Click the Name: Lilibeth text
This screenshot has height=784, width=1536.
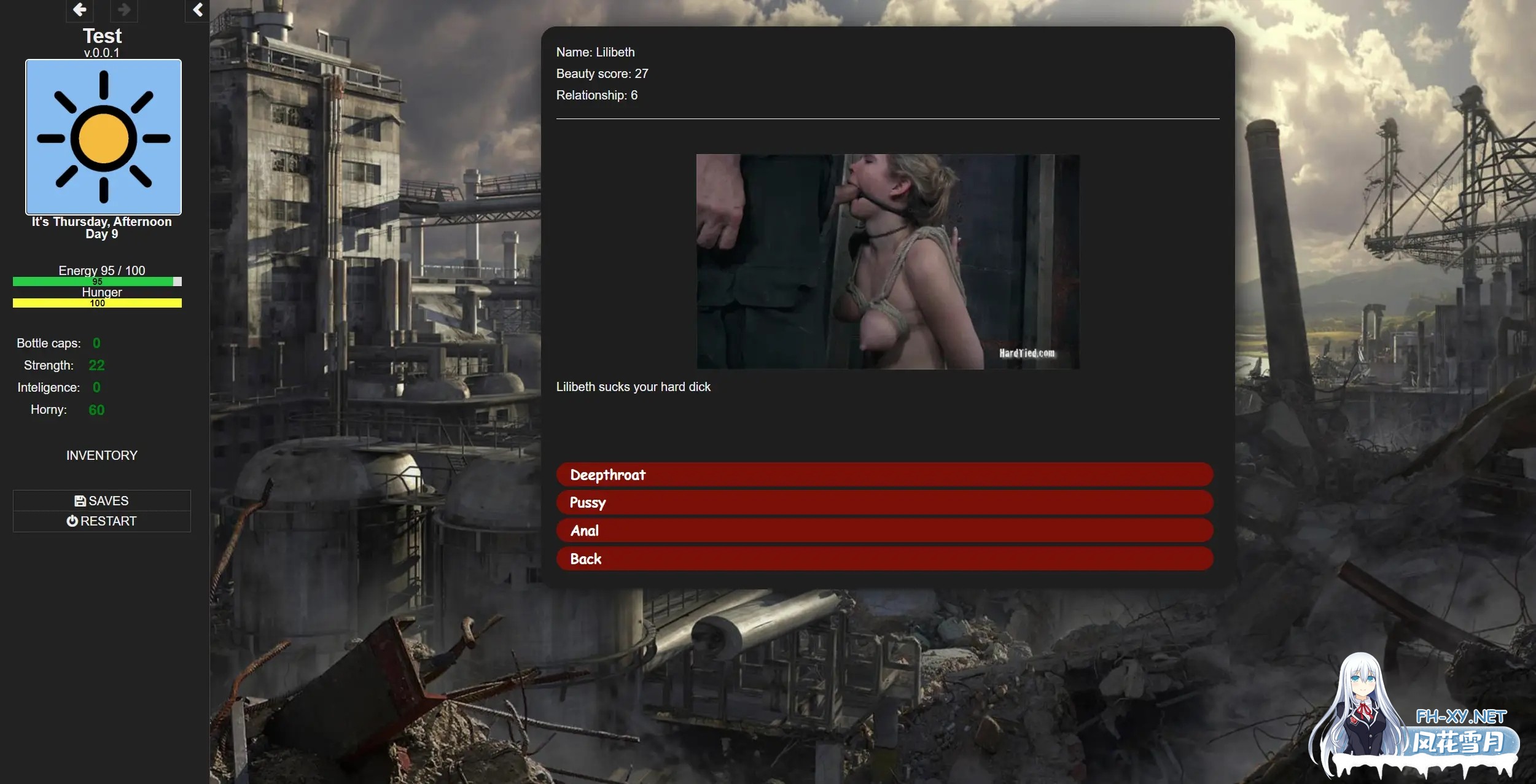[x=595, y=52]
